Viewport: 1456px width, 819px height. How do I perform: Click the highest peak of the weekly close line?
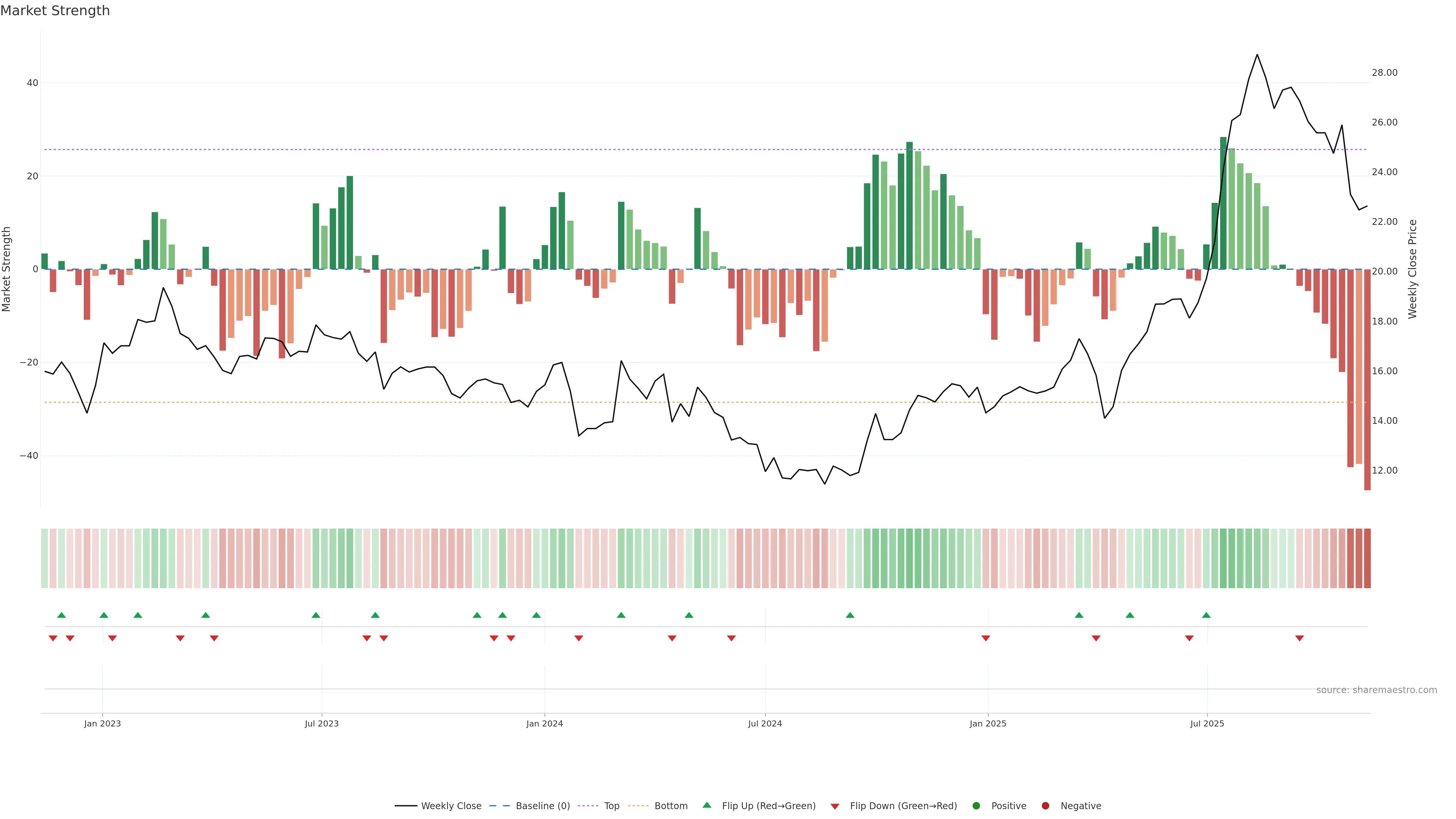click(x=1257, y=55)
